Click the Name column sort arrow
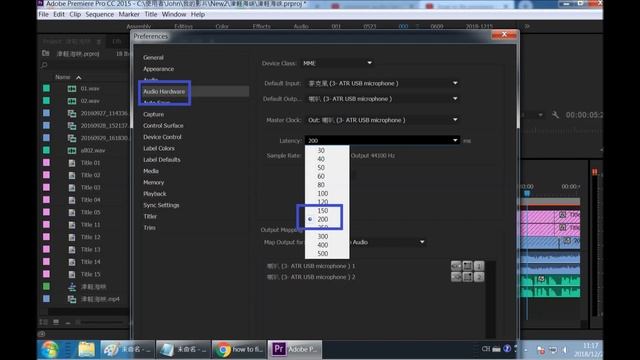The height and width of the screenshot is (360, 640). pyautogui.click(x=79, y=77)
